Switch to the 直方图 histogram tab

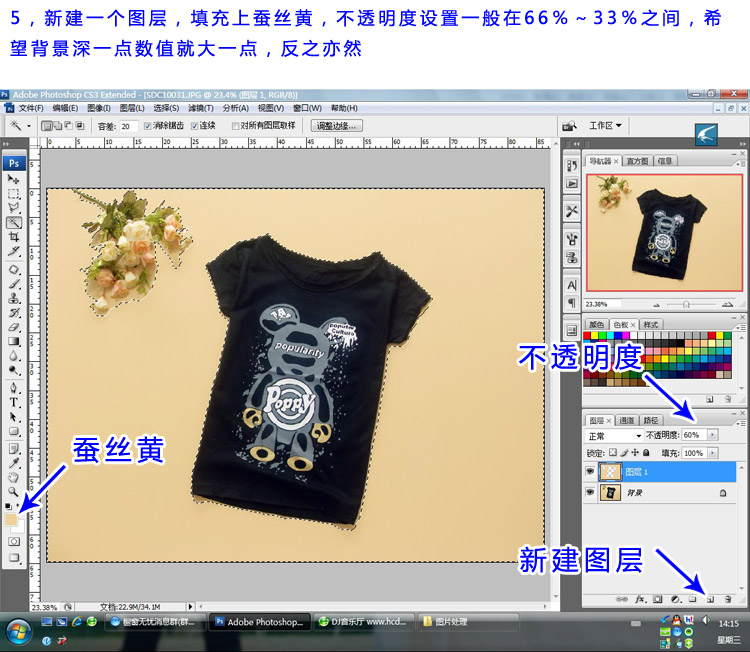pyautogui.click(x=637, y=161)
